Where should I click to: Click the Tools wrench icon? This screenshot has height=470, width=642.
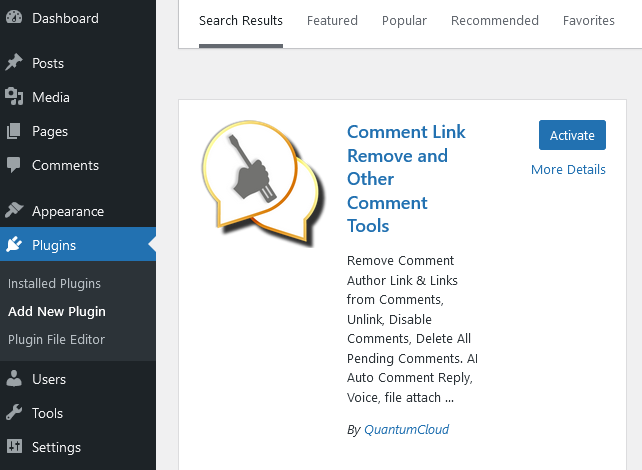click(14, 413)
